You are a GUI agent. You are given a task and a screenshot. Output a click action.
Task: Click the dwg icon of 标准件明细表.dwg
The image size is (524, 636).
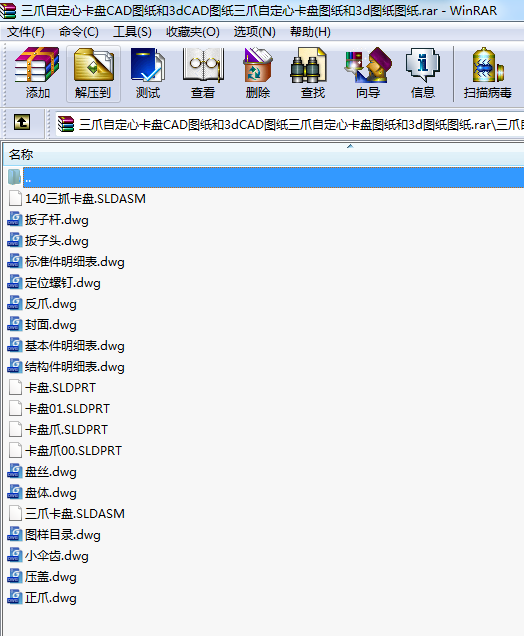(x=15, y=262)
